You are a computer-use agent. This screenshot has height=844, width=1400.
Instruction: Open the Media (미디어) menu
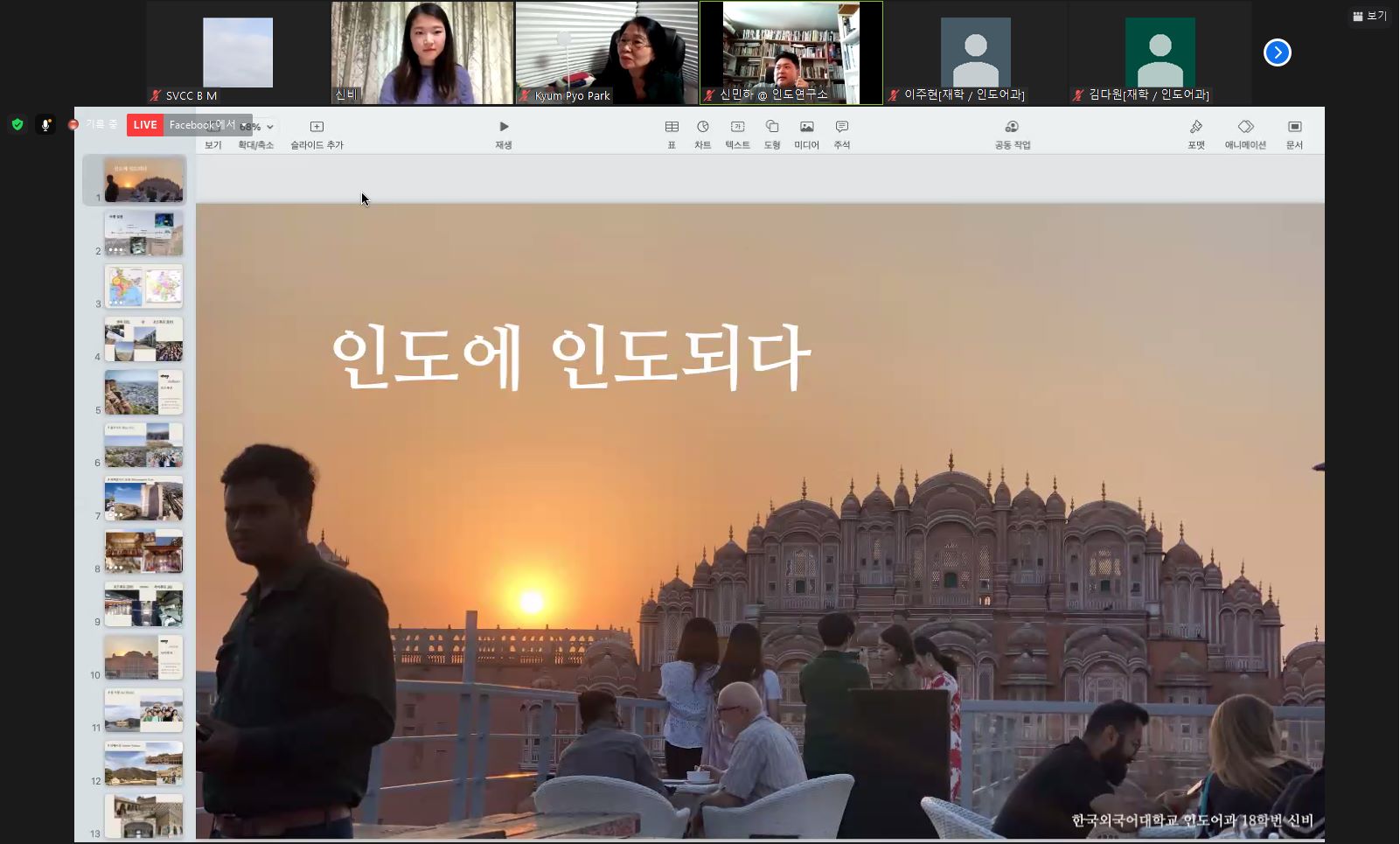click(806, 128)
